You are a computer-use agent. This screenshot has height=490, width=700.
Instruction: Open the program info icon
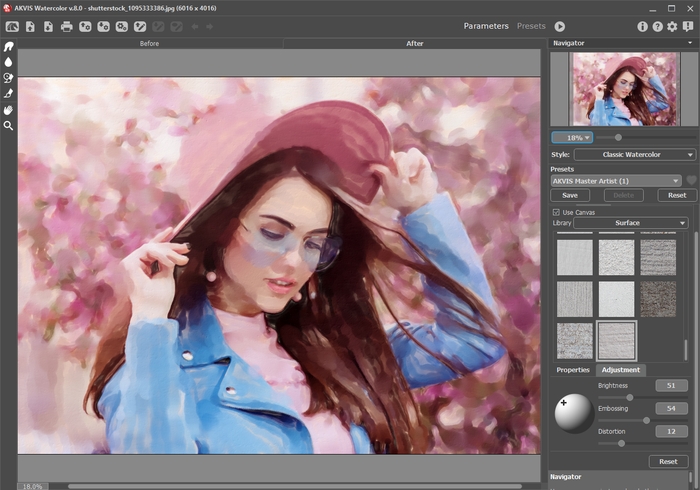tap(642, 27)
